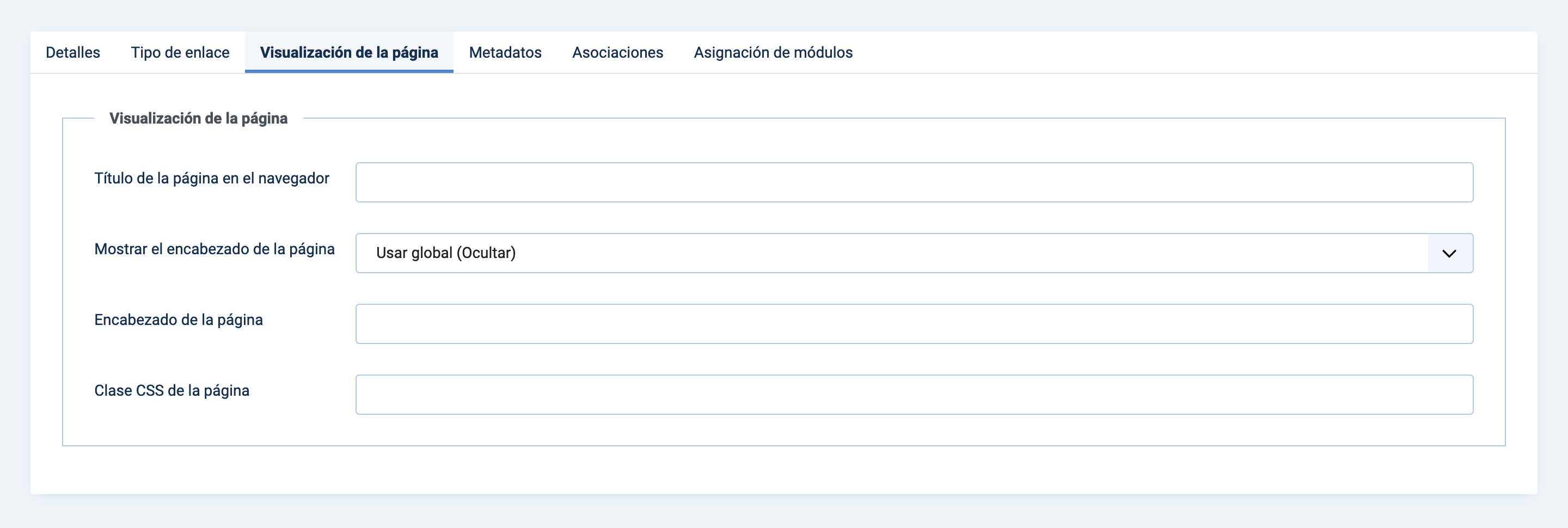Click the Clase CSS de la página label

[171, 390]
